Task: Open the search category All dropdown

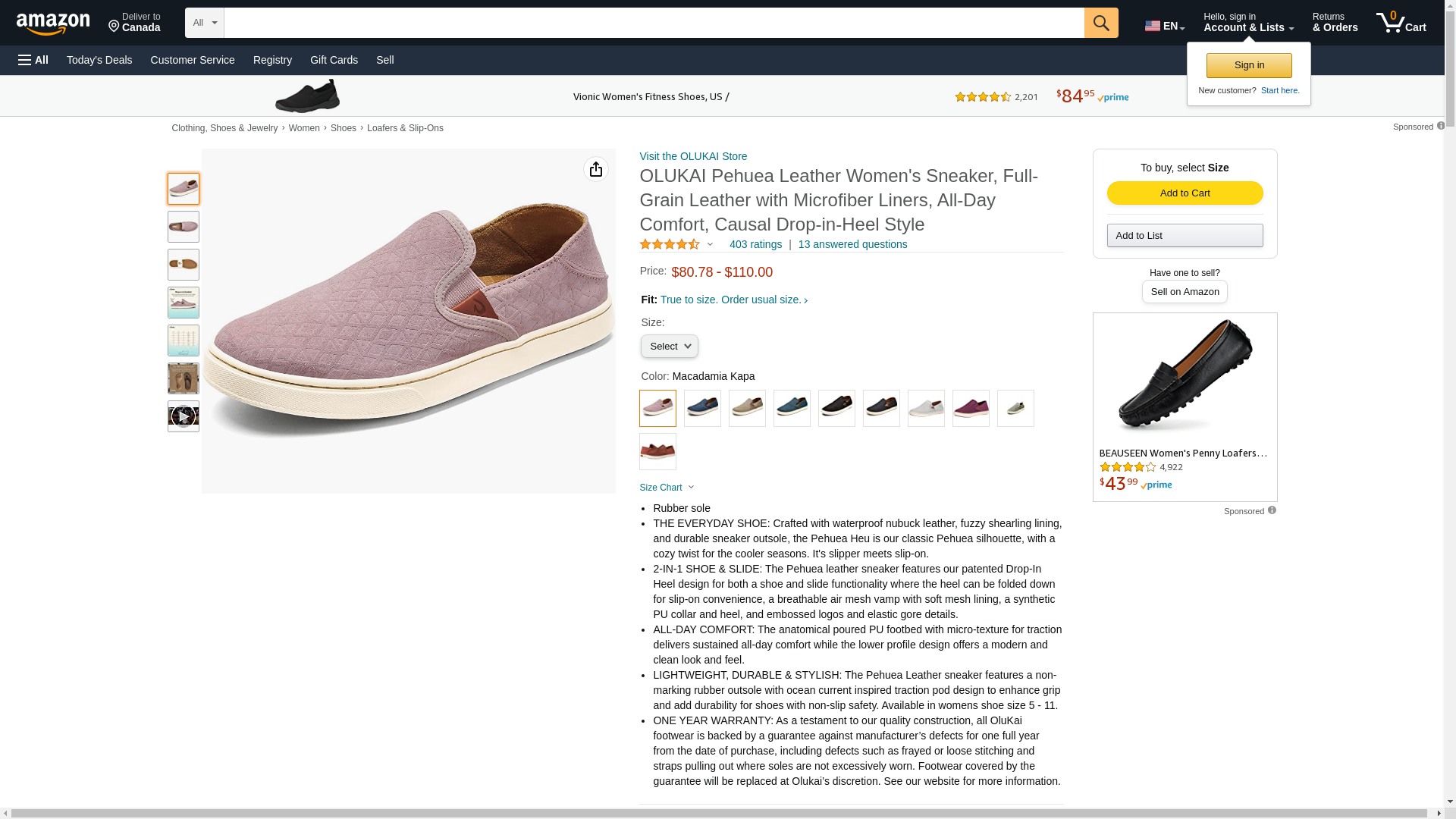Action: coord(204,23)
